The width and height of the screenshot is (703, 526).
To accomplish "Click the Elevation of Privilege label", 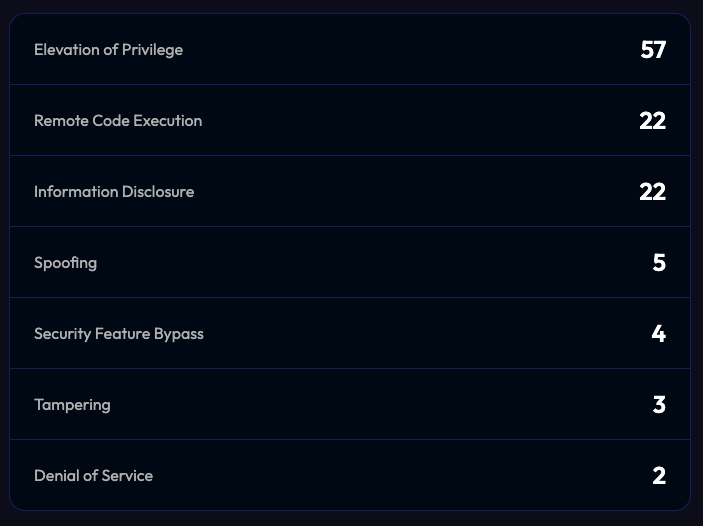I will pyautogui.click(x=108, y=50).
